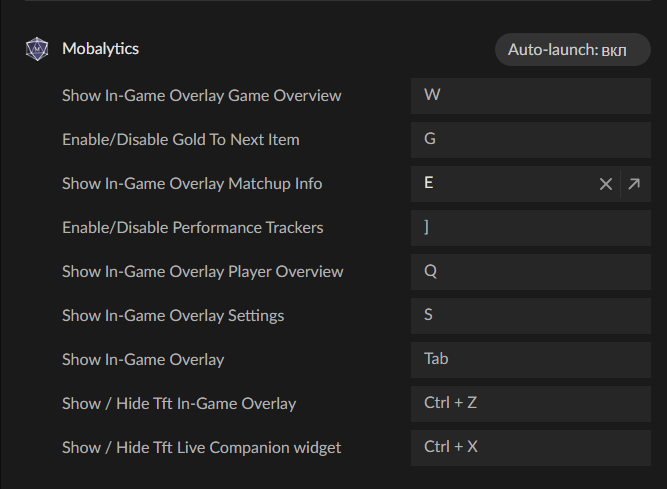This screenshot has width=667, height=489.
Task: Toggle Mobalytics Auto-launch setting
Action: (x=573, y=50)
